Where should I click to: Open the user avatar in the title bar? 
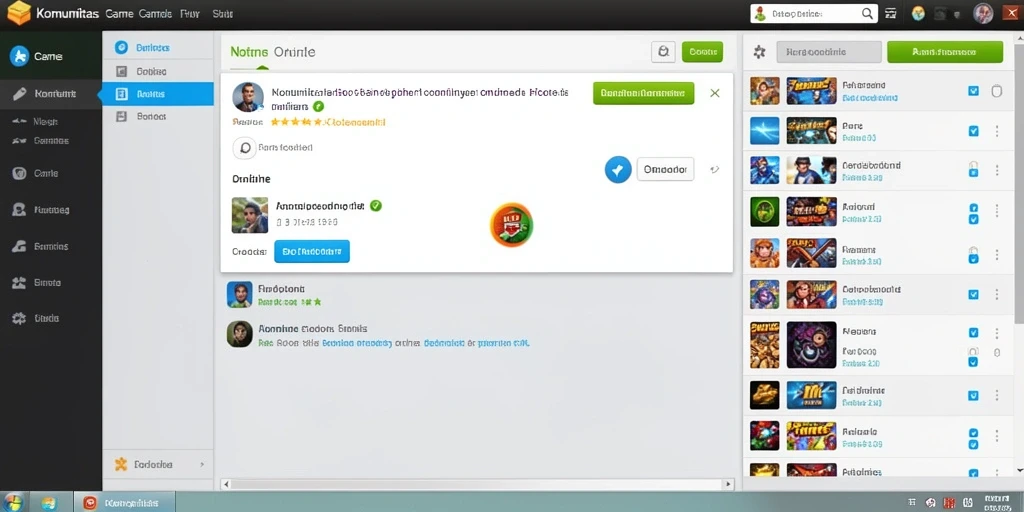click(x=983, y=13)
